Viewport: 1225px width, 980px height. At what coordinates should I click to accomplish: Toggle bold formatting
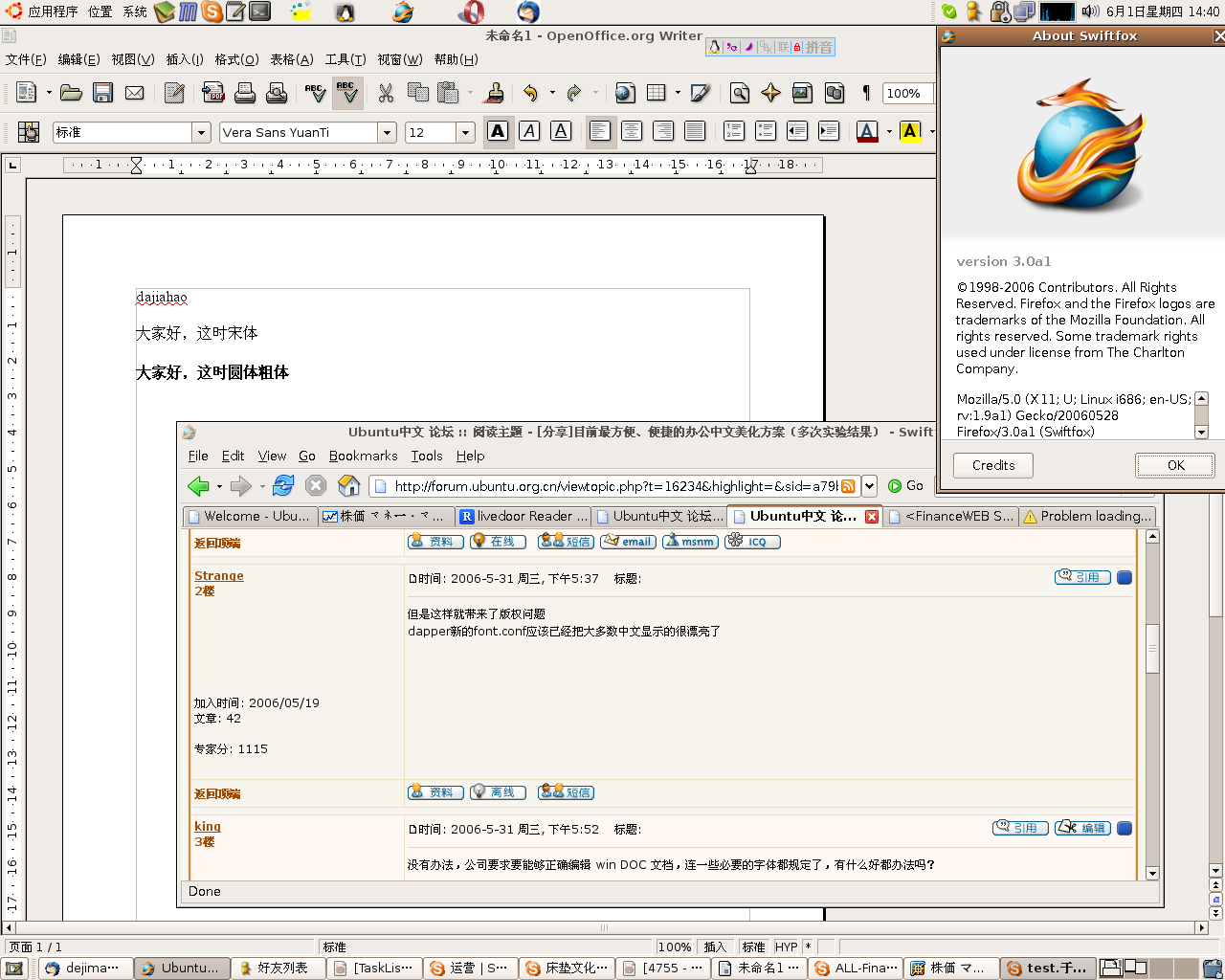point(498,131)
